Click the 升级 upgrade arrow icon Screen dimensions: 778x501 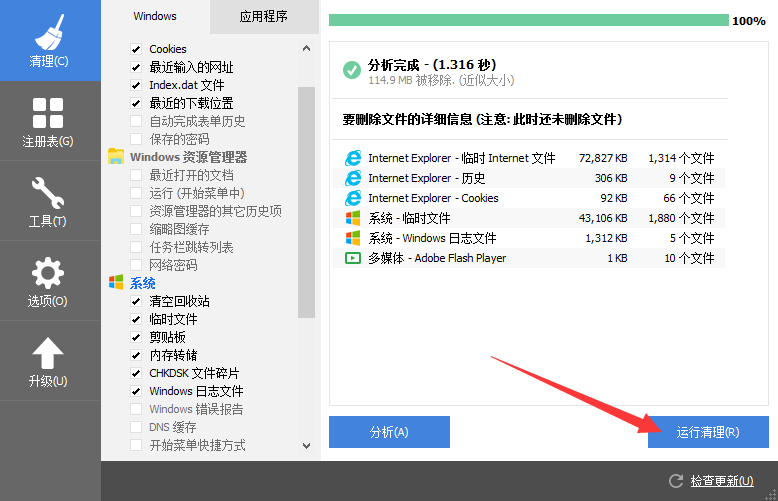coord(48,360)
